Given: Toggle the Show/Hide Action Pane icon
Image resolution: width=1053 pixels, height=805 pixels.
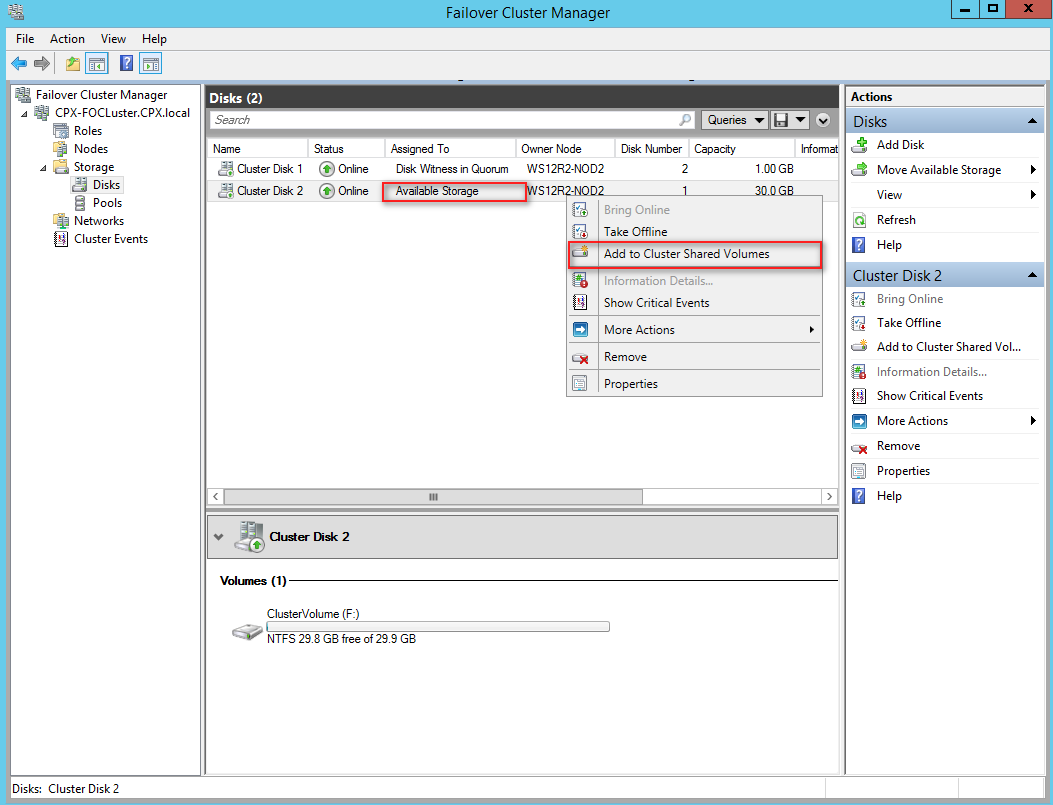Looking at the screenshot, I should [151, 64].
